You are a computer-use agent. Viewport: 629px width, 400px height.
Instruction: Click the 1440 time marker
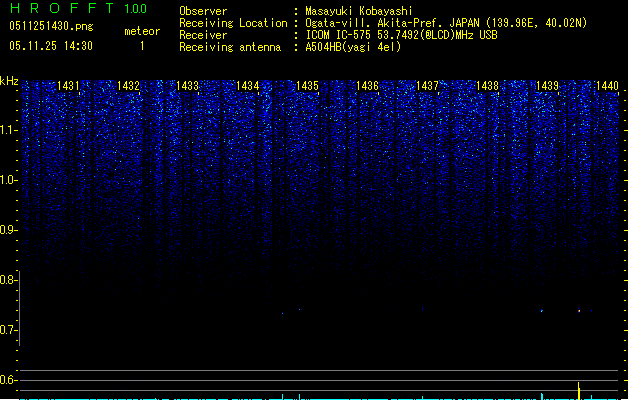[607, 86]
